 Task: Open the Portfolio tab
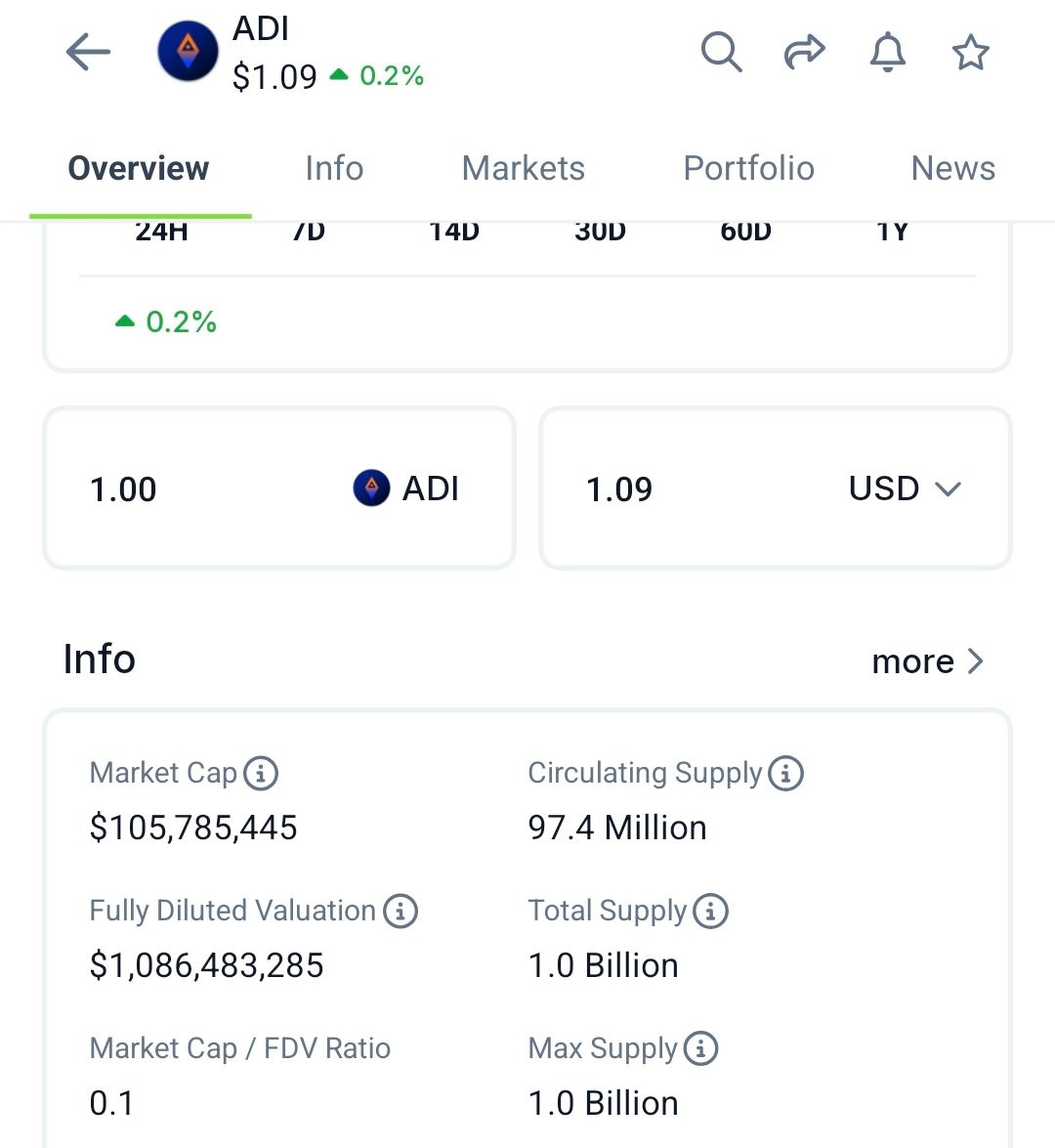749,168
